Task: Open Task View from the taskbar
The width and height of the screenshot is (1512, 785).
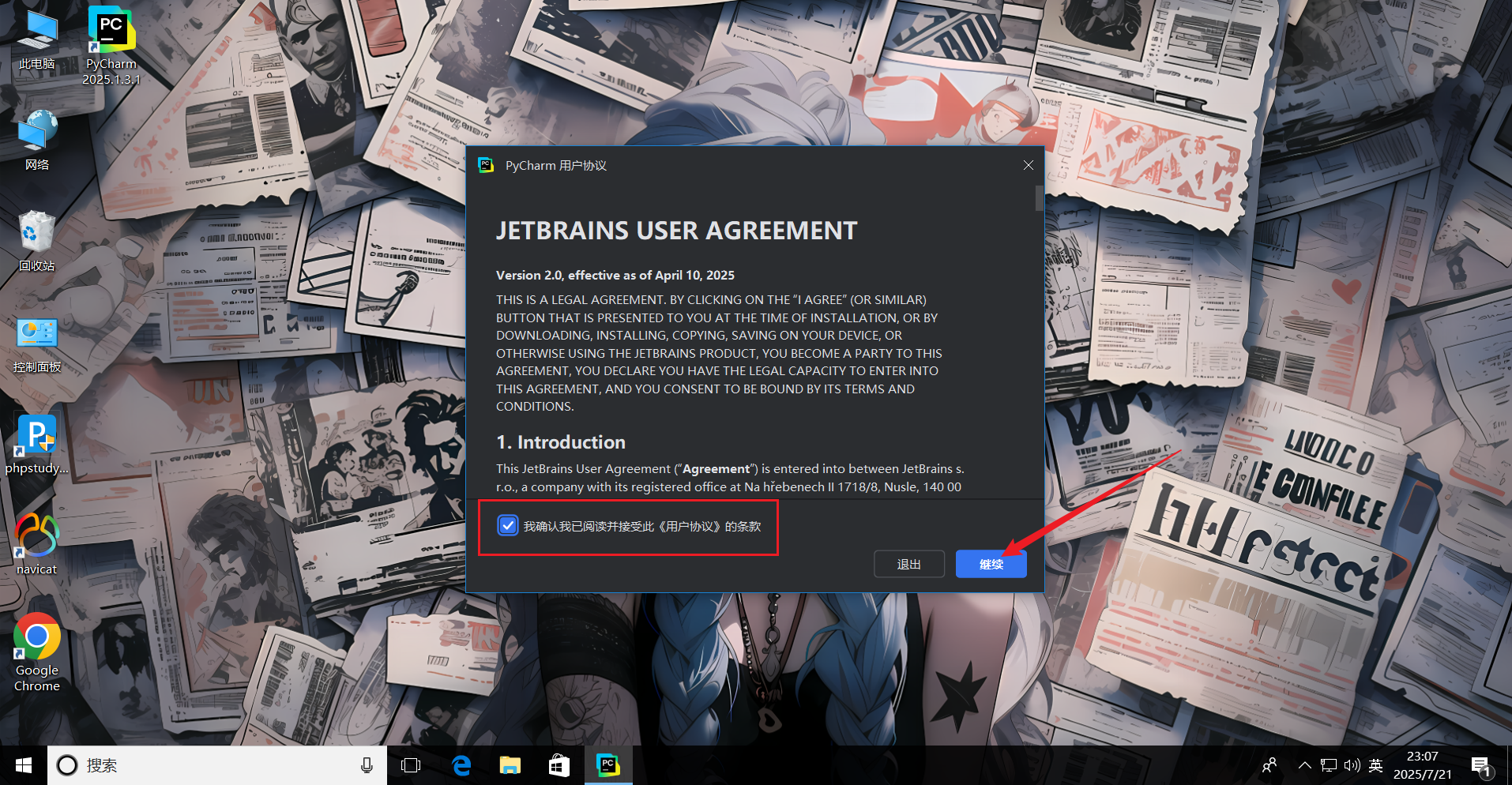Action: pyautogui.click(x=411, y=765)
